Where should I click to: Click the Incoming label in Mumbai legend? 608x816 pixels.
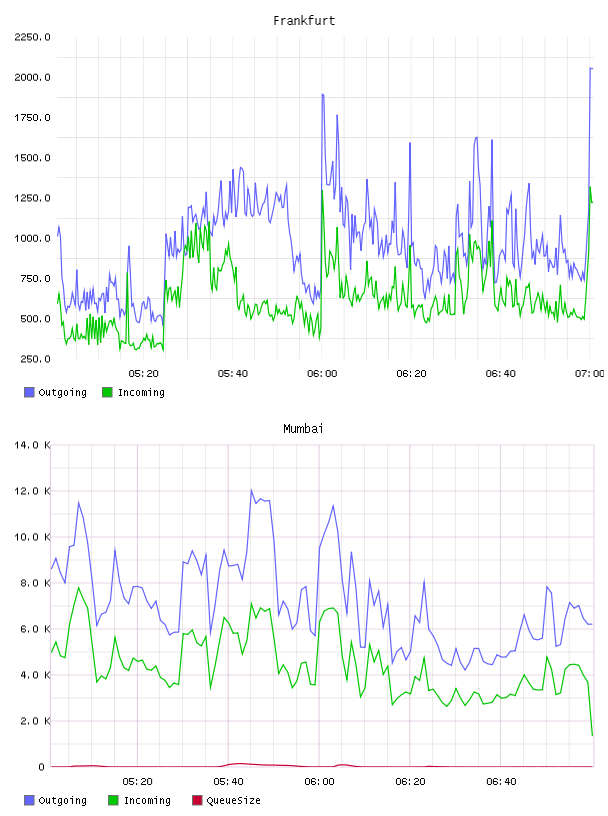click(x=147, y=801)
